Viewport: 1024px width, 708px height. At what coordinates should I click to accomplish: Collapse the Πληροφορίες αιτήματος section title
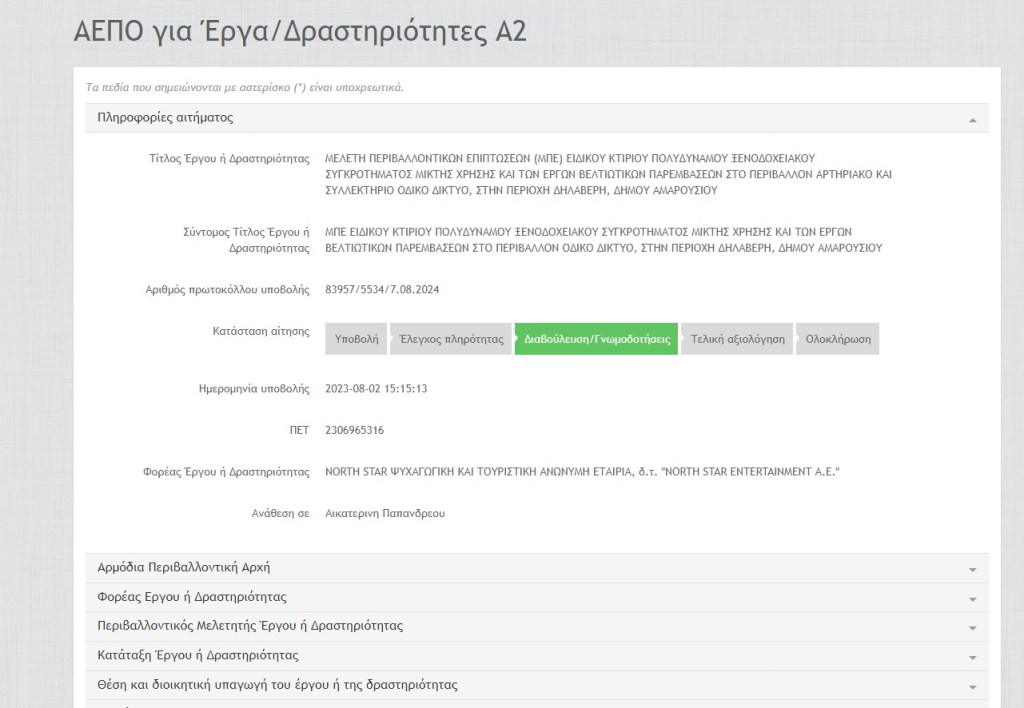point(165,118)
